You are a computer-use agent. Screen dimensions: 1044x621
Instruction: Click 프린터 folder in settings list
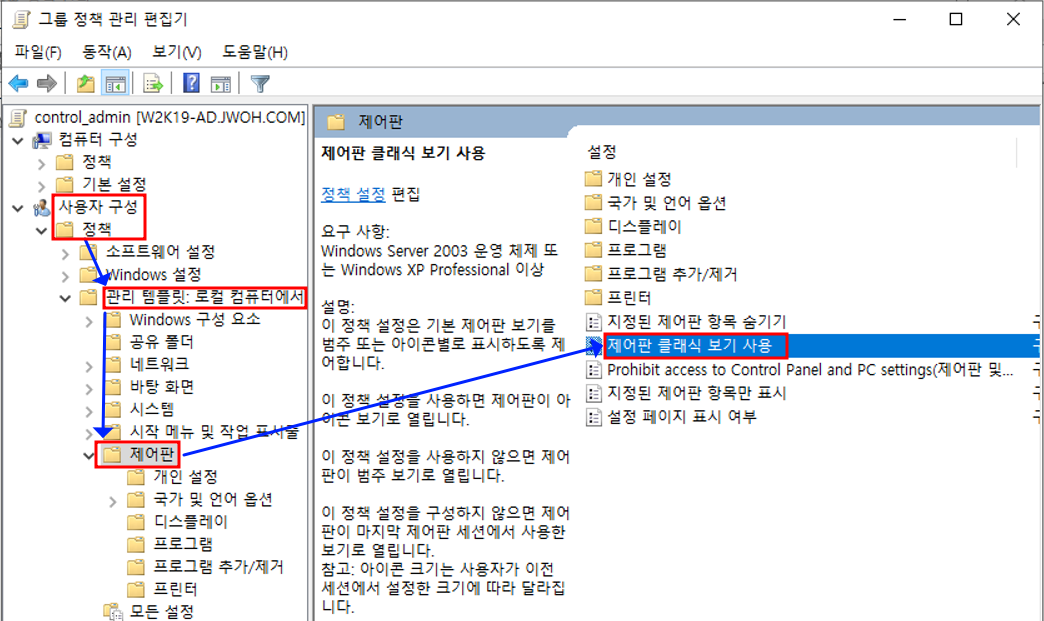point(629,298)
